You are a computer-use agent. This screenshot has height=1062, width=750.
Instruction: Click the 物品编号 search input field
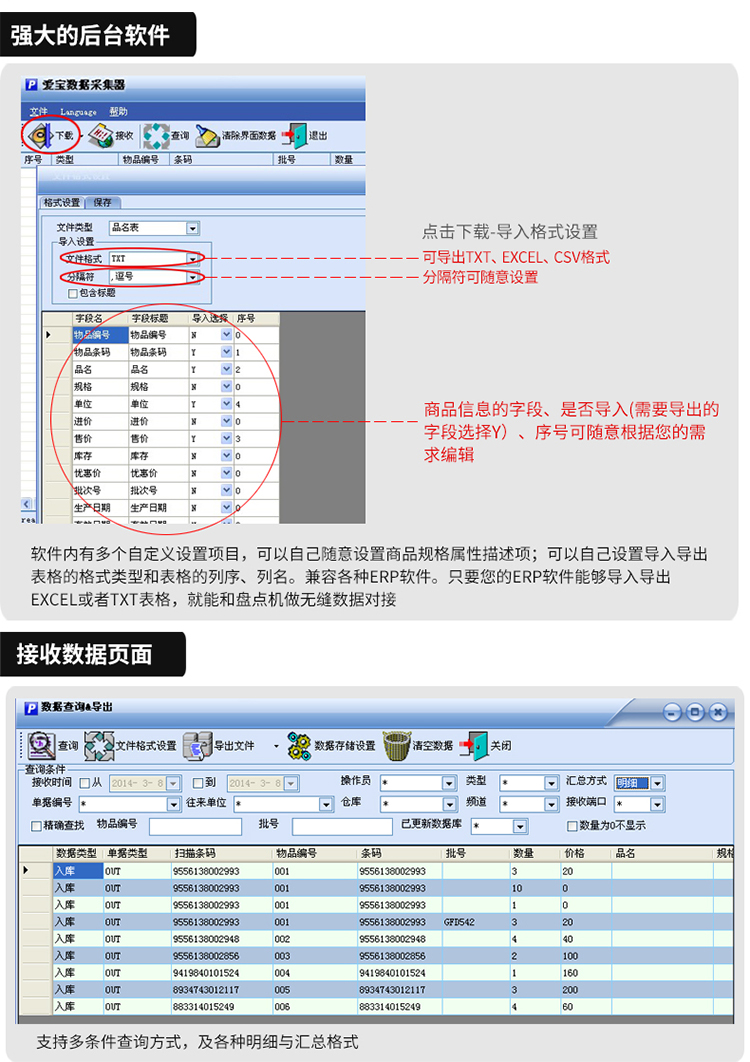(x=195, y=826)
